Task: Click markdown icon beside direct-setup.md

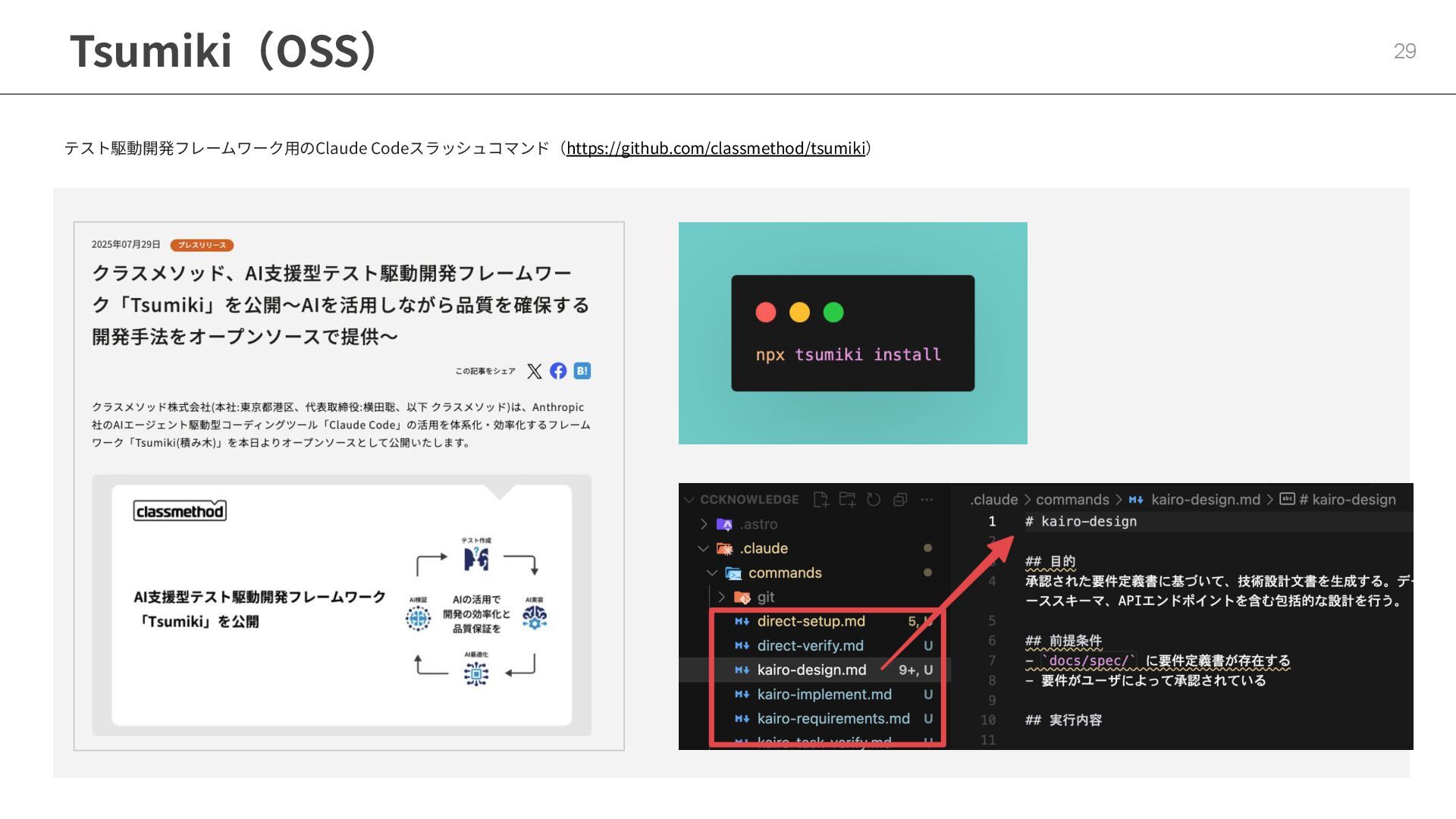Action: click(742, 621)
